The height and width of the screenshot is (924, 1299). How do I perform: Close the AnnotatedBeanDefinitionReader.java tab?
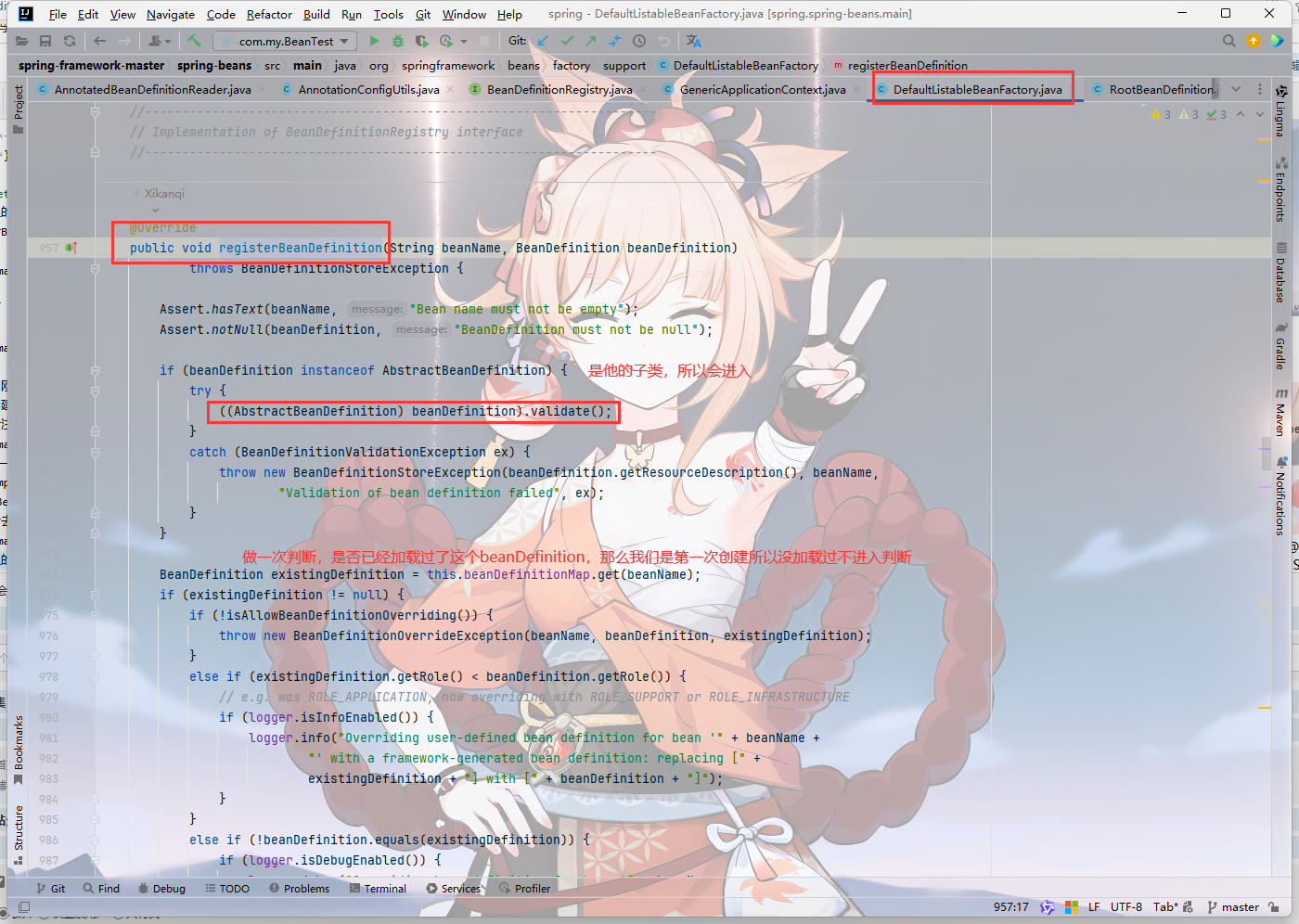[x=261, y=89]
